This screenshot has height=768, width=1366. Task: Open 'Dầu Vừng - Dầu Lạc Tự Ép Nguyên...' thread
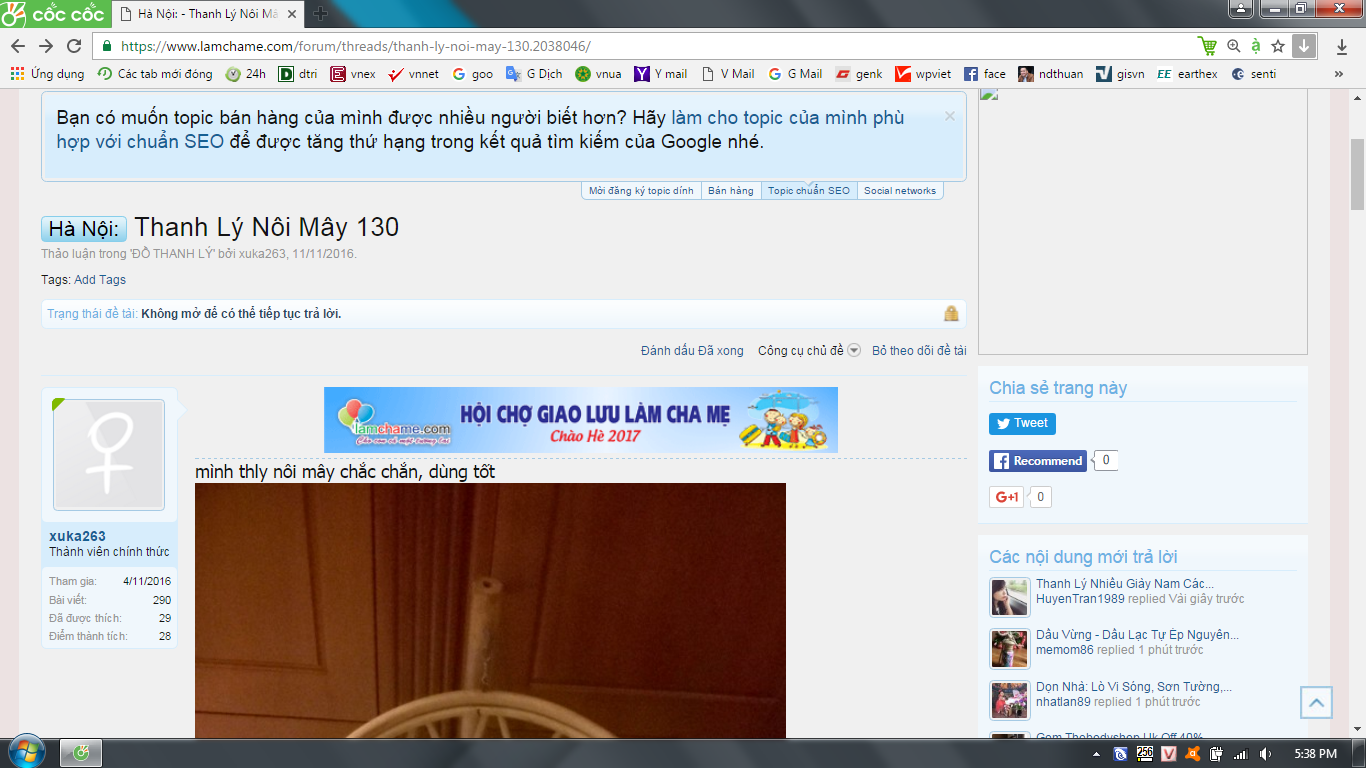[1138, 635]
